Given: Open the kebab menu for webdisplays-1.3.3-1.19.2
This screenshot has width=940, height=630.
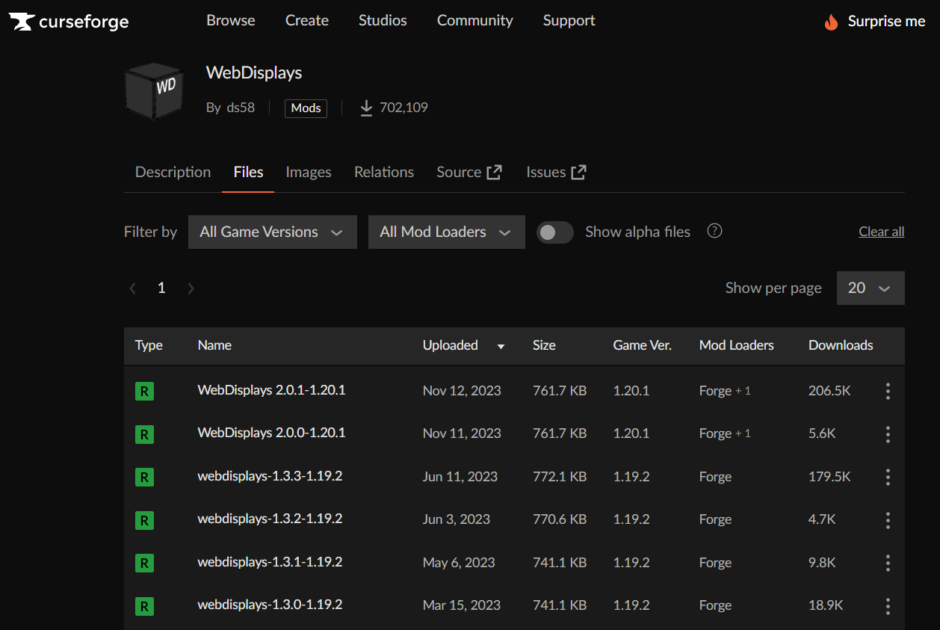Looking at the screenshot, I should point(888,477).
